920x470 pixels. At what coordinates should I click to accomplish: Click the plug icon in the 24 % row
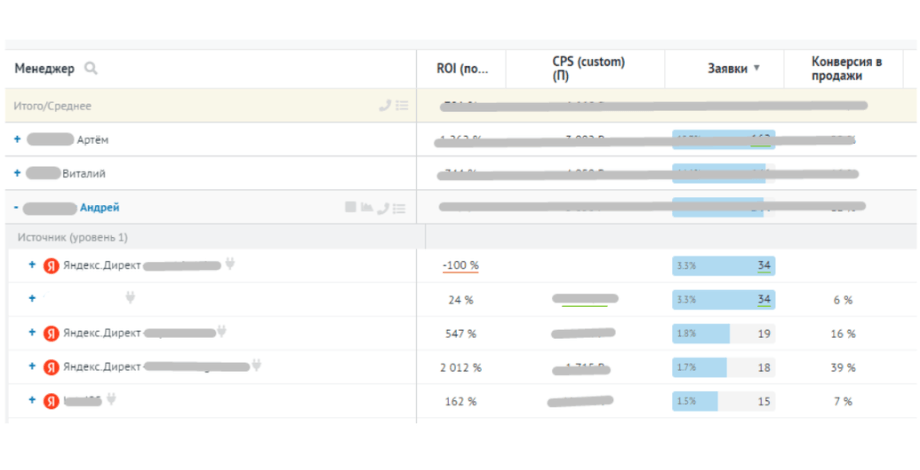[129, 298]
